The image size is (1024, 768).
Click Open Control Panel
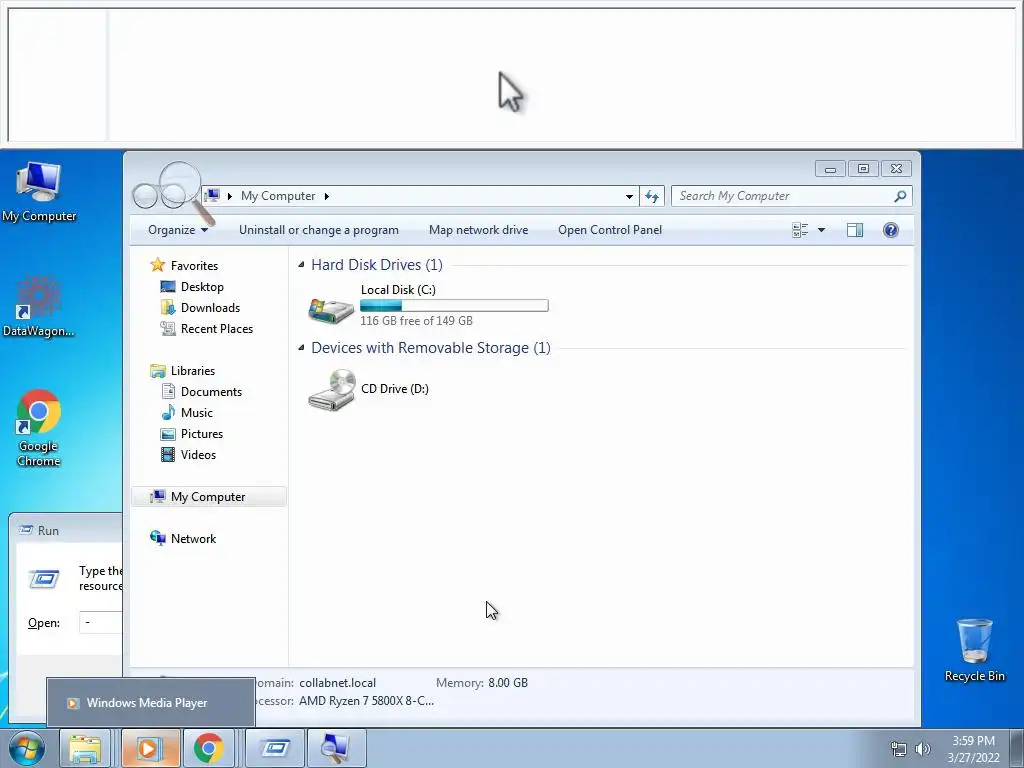point(610,230)
